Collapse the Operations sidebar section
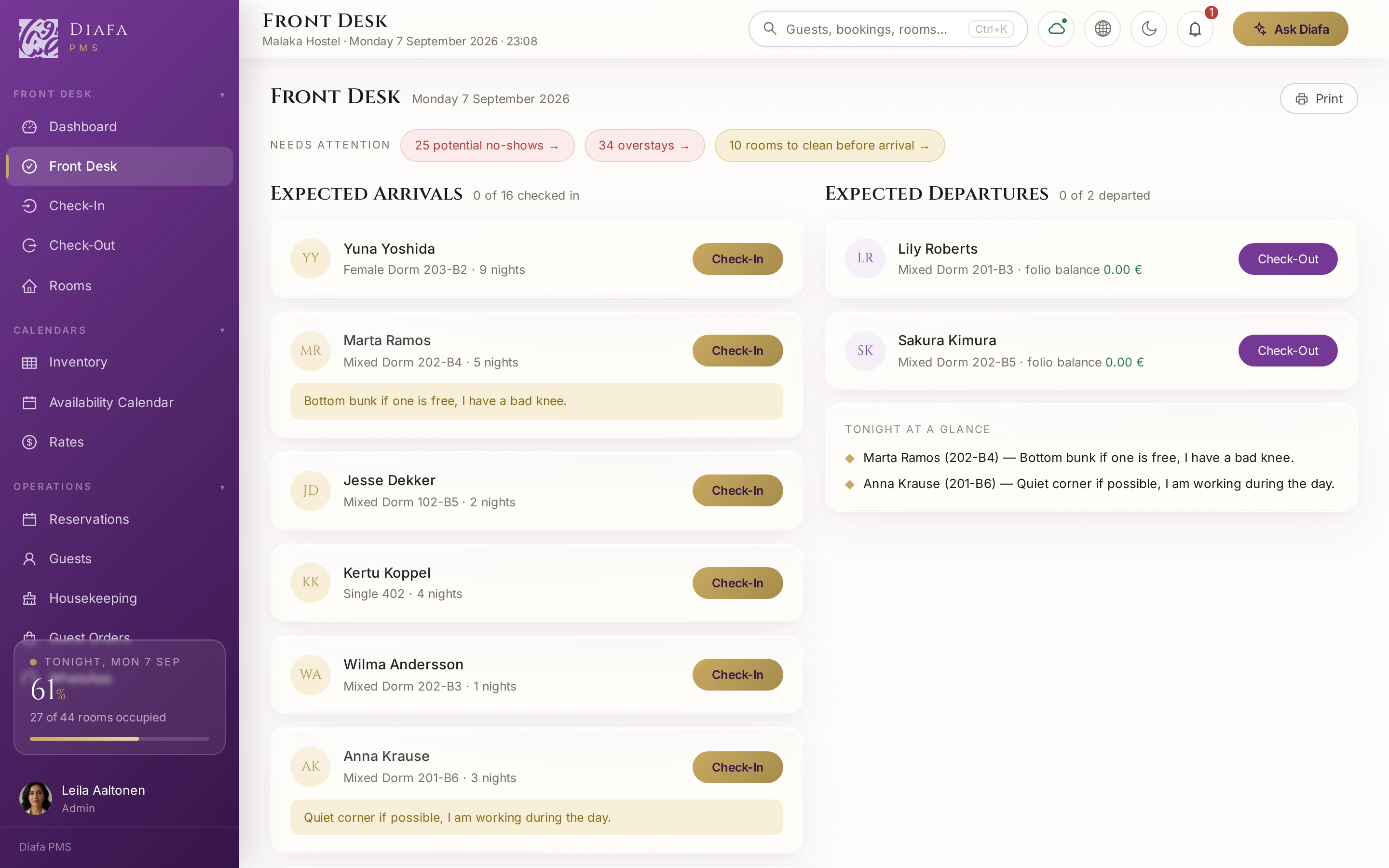Image resolution: width=1389 pixels, height=868 pixels. [120, 487]
